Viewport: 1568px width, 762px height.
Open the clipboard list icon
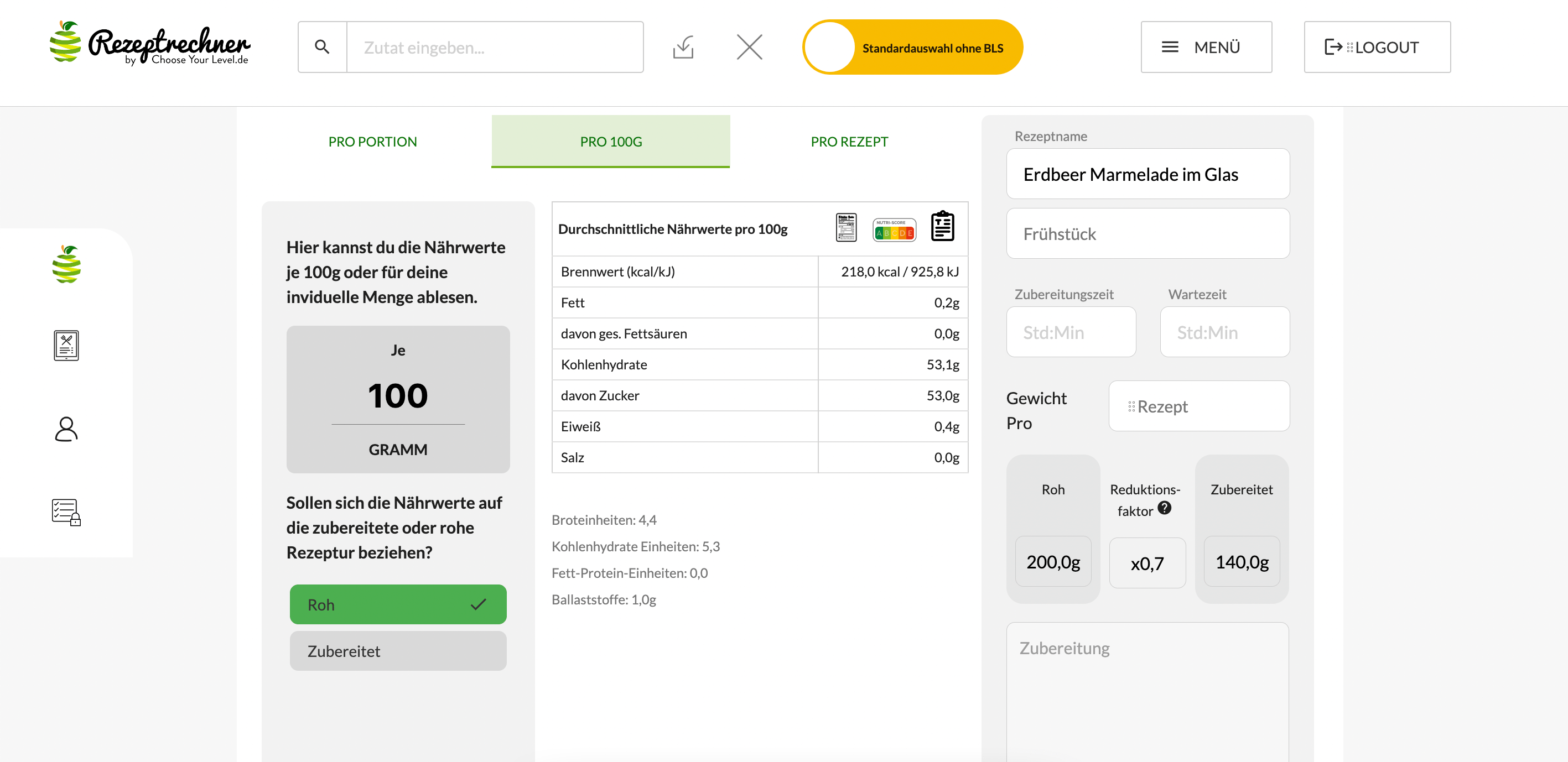tap(942, 226)
